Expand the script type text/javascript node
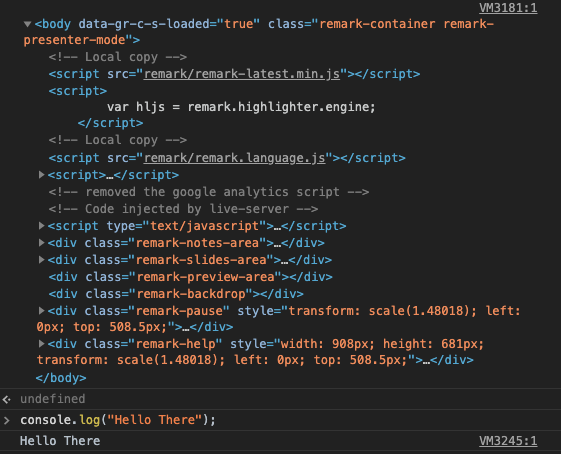Screen dimensions: 561x454 pos(42,226)
